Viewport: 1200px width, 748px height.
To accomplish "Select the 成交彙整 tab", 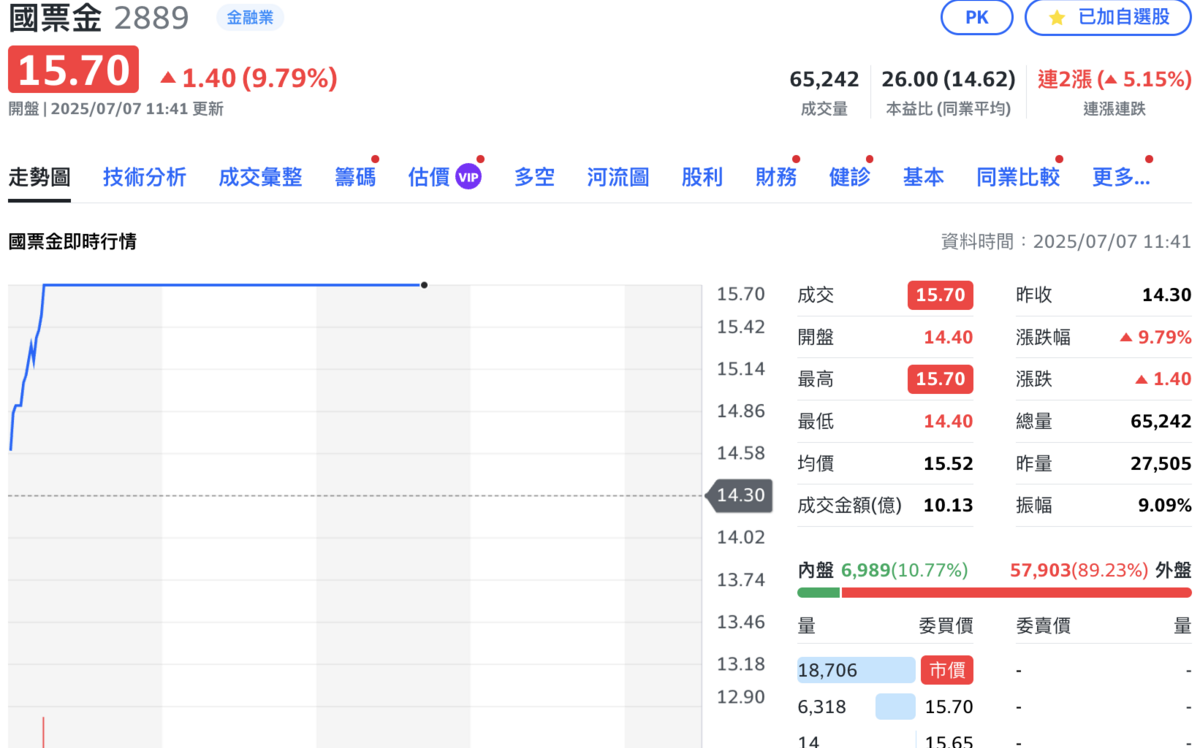I will [x=260, y=177].
